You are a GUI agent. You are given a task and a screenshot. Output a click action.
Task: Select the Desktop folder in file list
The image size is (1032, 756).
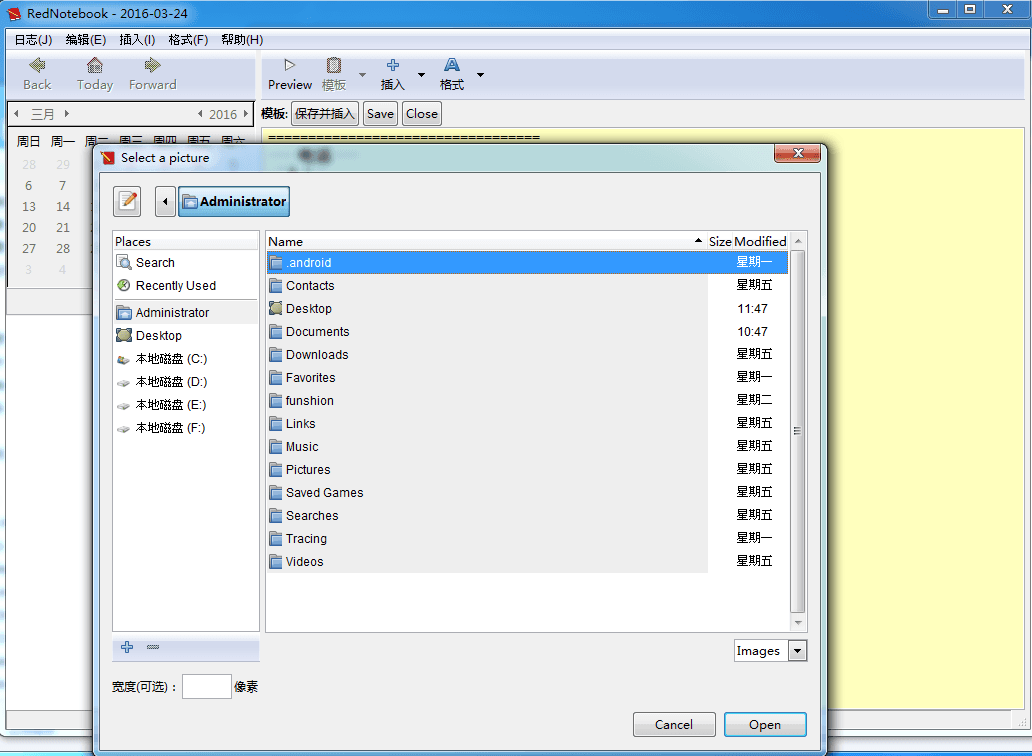pos(527,309)
